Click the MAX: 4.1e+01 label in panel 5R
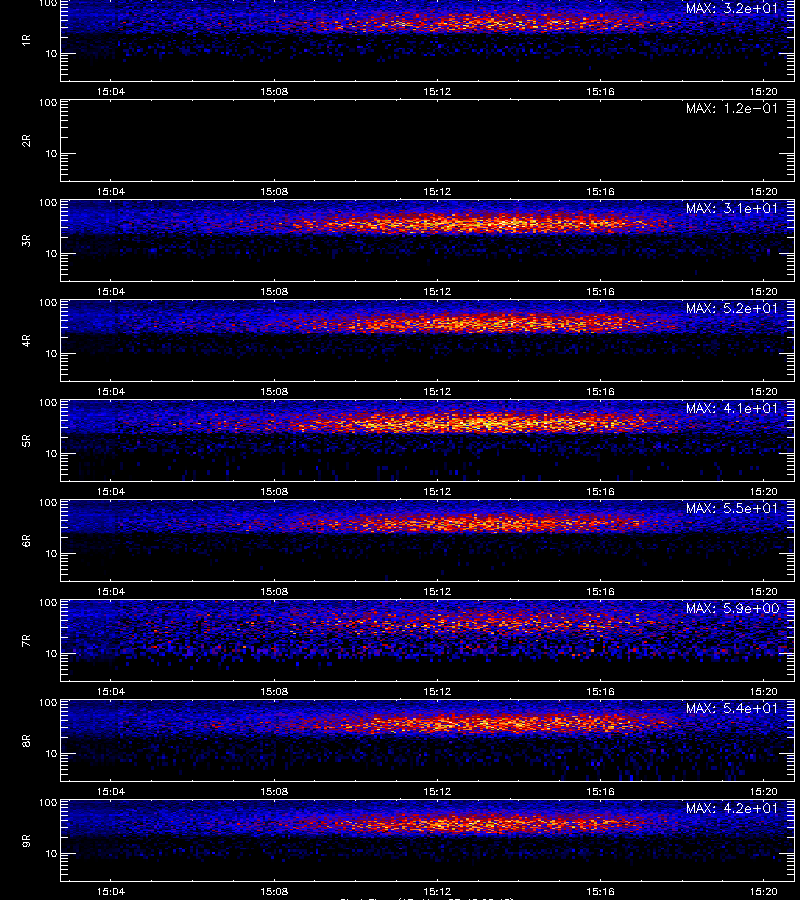This screenshot has height=900, width=800. pos(732,408)
